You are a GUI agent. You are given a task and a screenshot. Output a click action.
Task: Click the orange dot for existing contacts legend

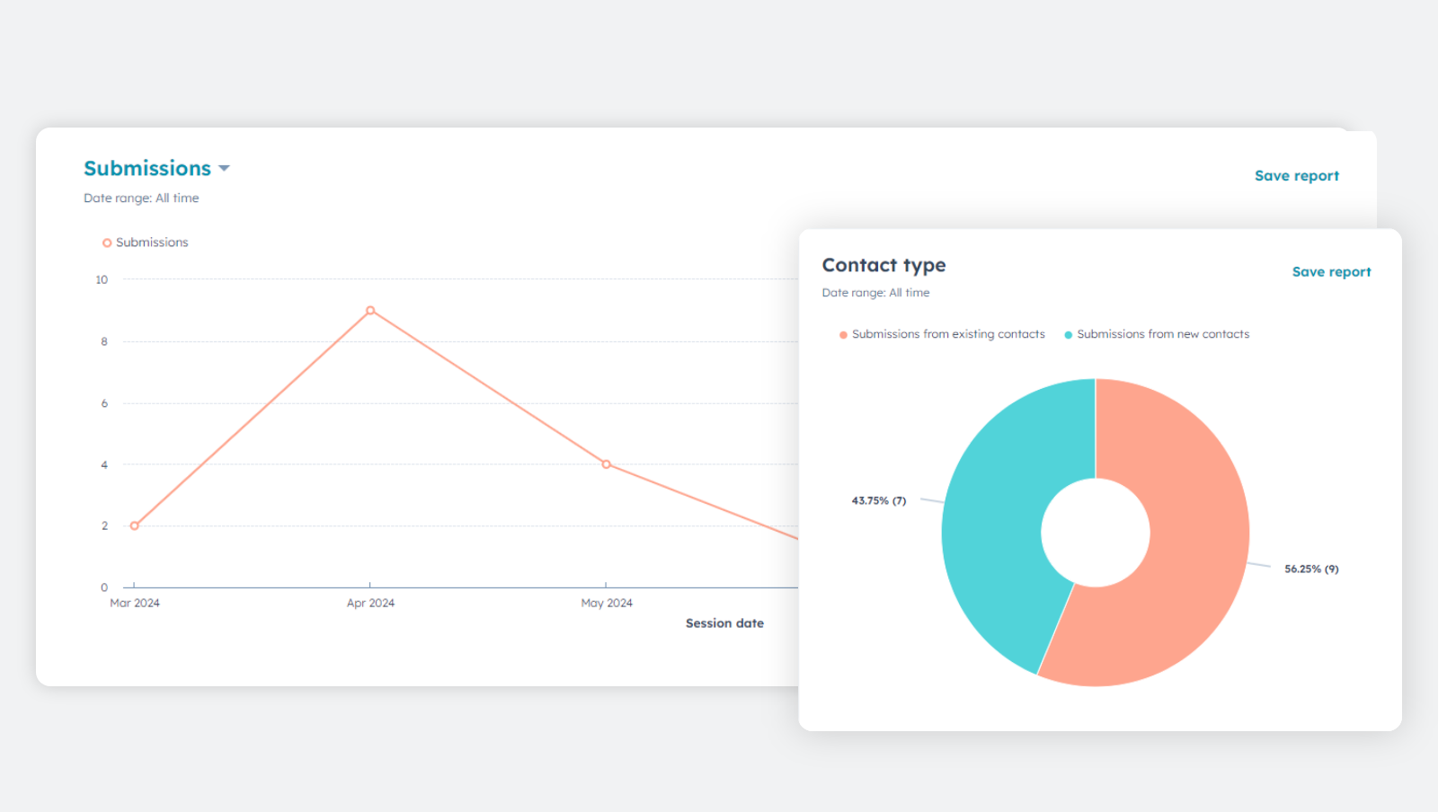coord(842,333)
